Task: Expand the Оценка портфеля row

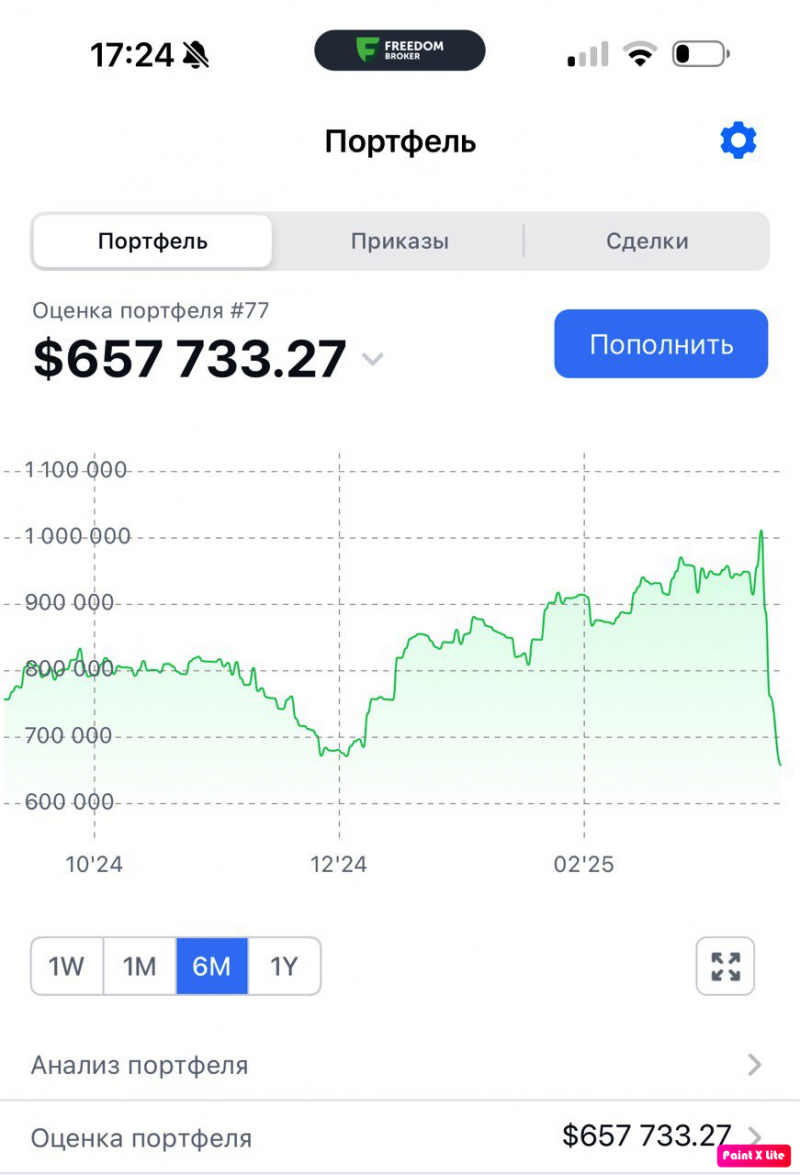Action: tap(400, 1137)
